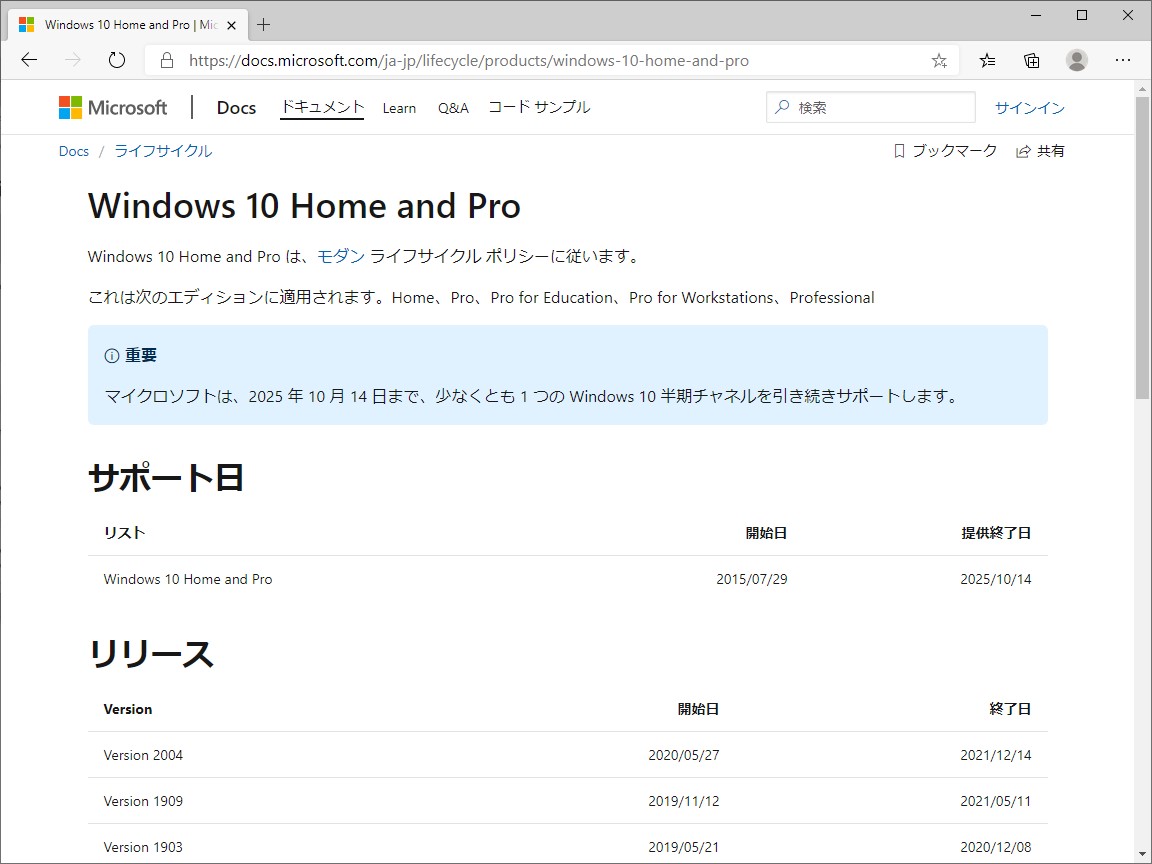Click the 2020/05/27 date cell
Image resolution: width=1152 pixels, height=864 pixels.
(683, 755)
